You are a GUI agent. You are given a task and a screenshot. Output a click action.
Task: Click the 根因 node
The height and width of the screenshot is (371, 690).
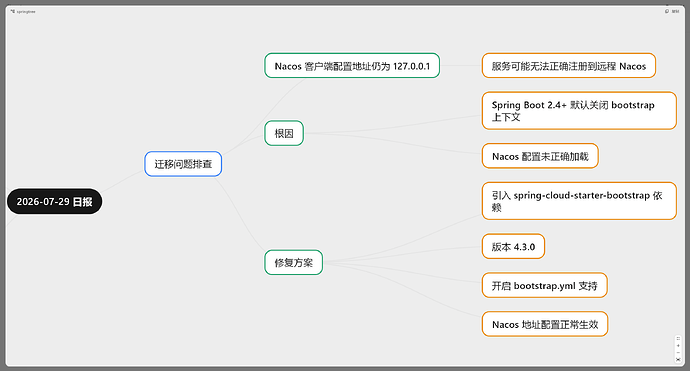[284, 133]
